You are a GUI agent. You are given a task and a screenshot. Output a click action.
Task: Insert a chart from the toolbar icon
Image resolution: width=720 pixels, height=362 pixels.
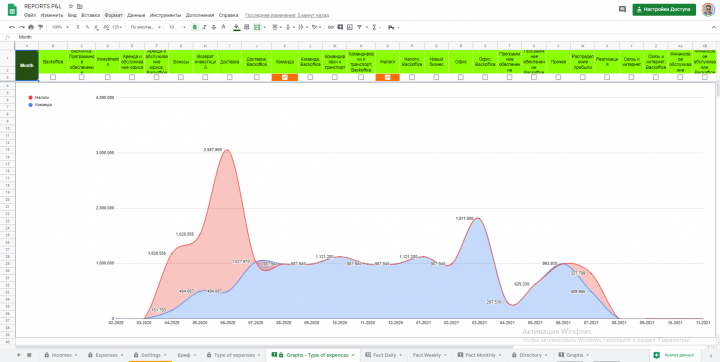(350, 28)
